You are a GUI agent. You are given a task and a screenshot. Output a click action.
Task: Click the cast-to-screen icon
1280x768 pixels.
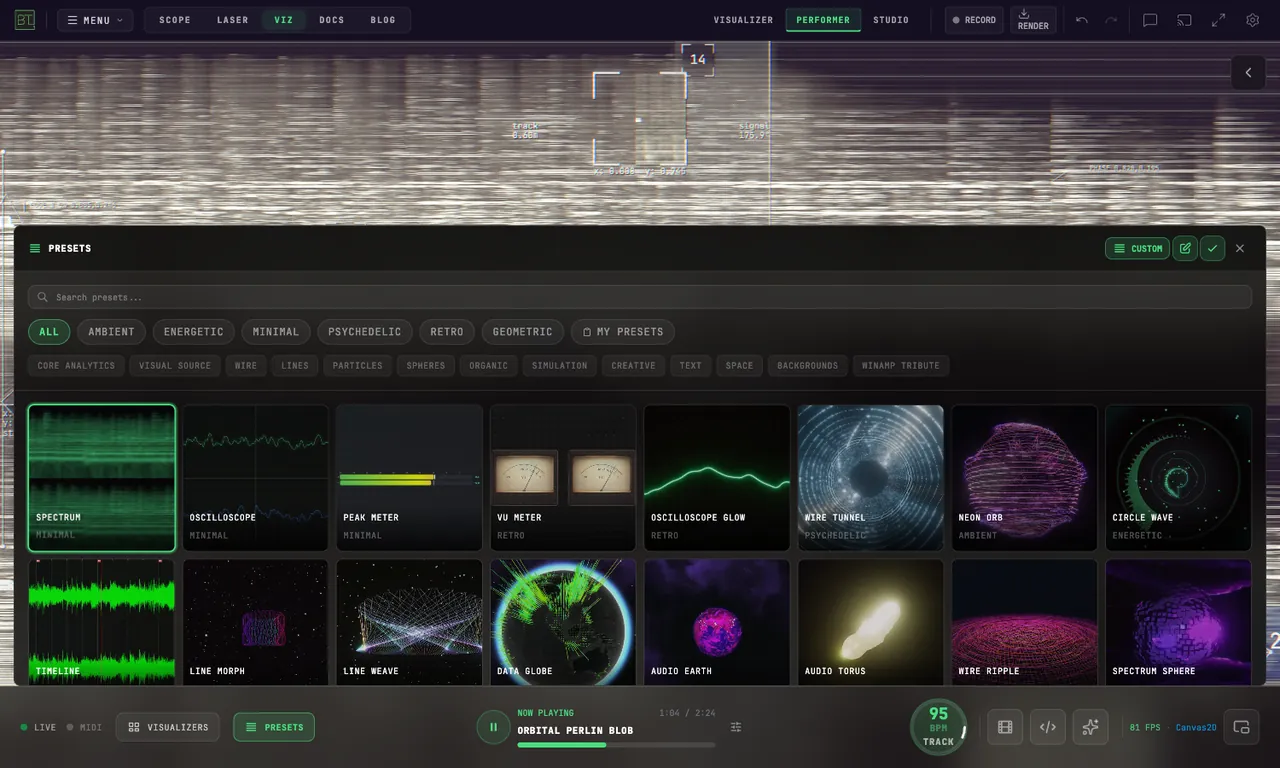click(1184, 20)
